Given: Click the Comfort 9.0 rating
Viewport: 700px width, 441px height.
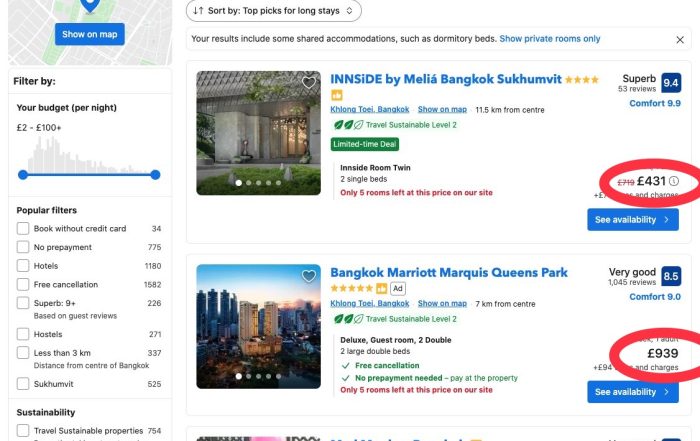Looking at the screenshot, I should coord(655,297).
